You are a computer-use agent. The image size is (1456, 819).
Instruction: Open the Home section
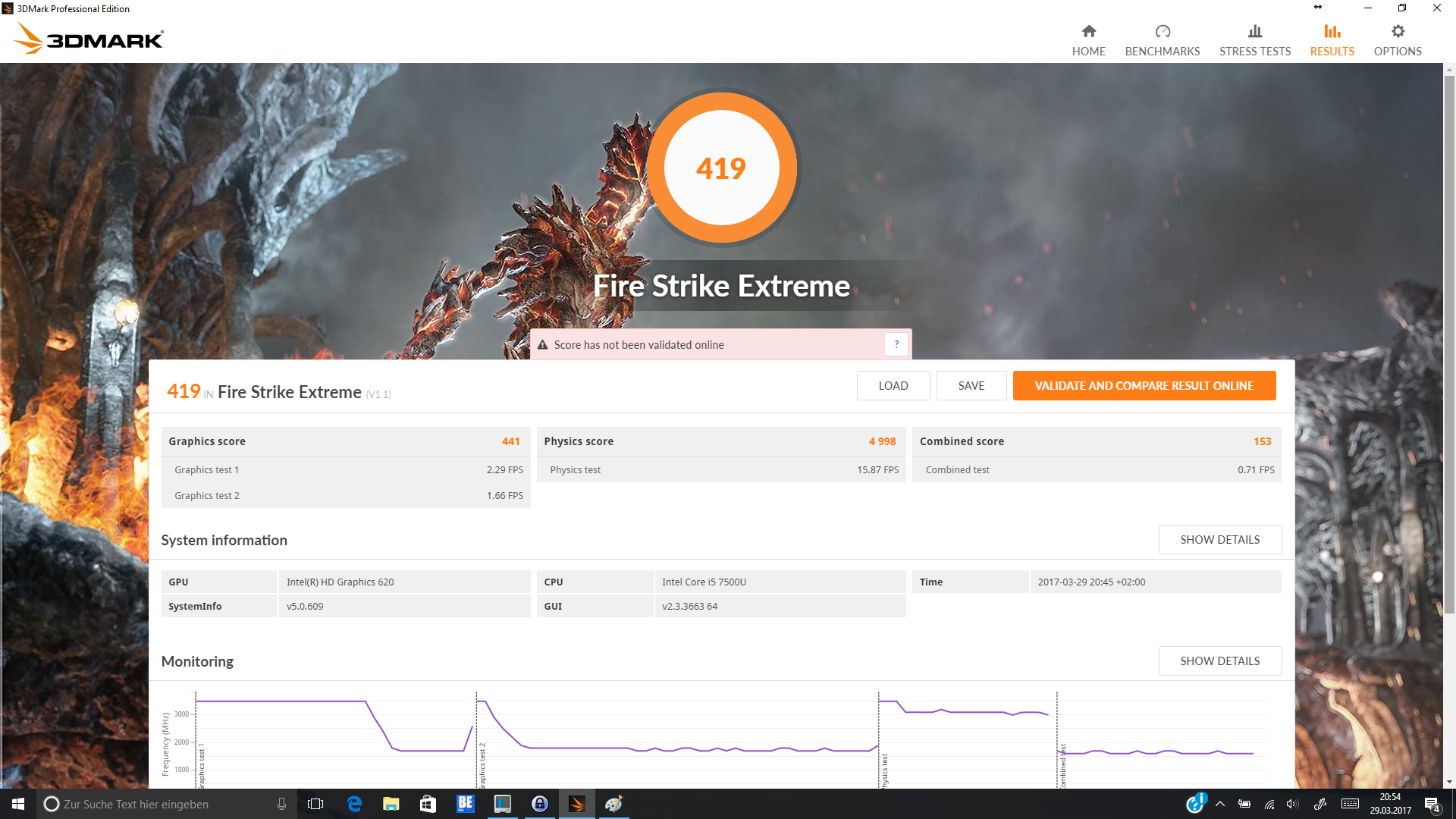point(1088,40)
